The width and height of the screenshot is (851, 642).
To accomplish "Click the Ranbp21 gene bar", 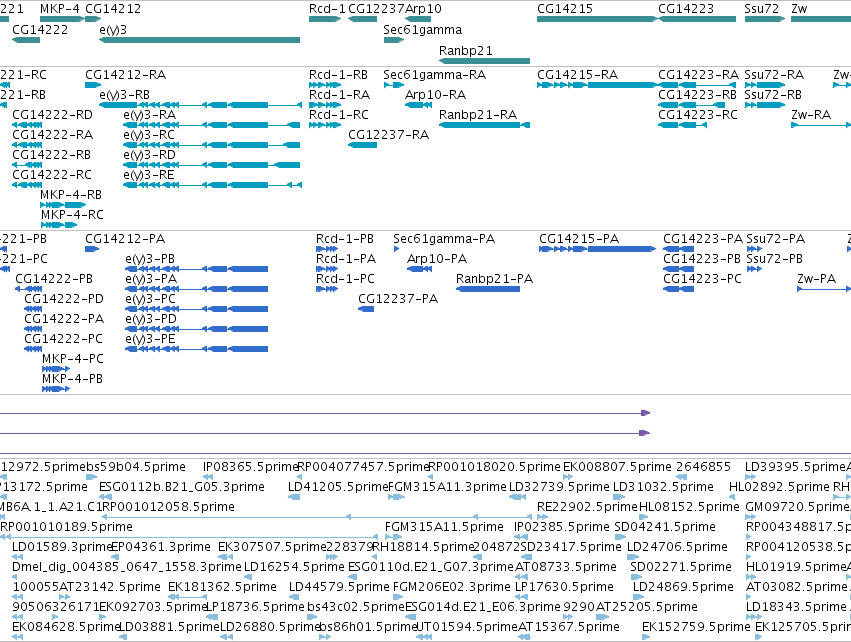I will tap(484, 61).
